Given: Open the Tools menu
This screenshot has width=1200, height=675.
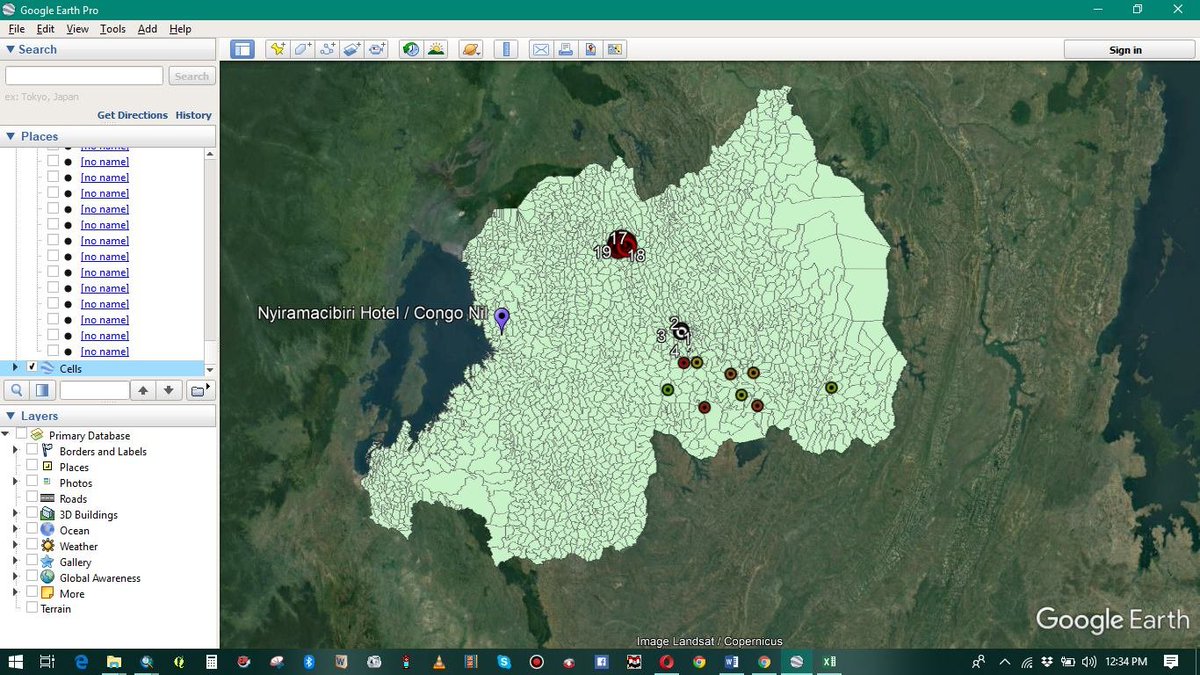Looking at the screenshot, I should pos(113,29).
